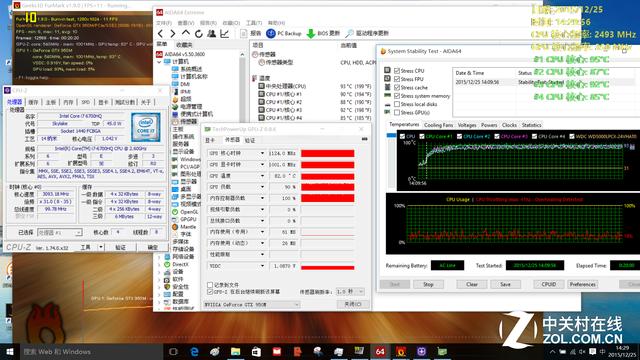The image size is (640, 360).
Task: Enable Stress local disks checkbox
Action: [x=397, y=104]
